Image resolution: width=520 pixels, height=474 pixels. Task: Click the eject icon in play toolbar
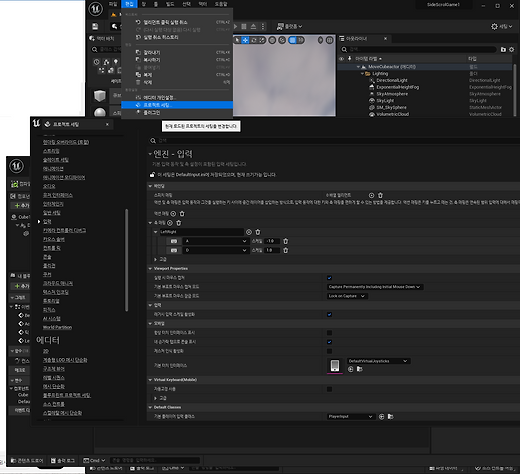click(253, 26)
